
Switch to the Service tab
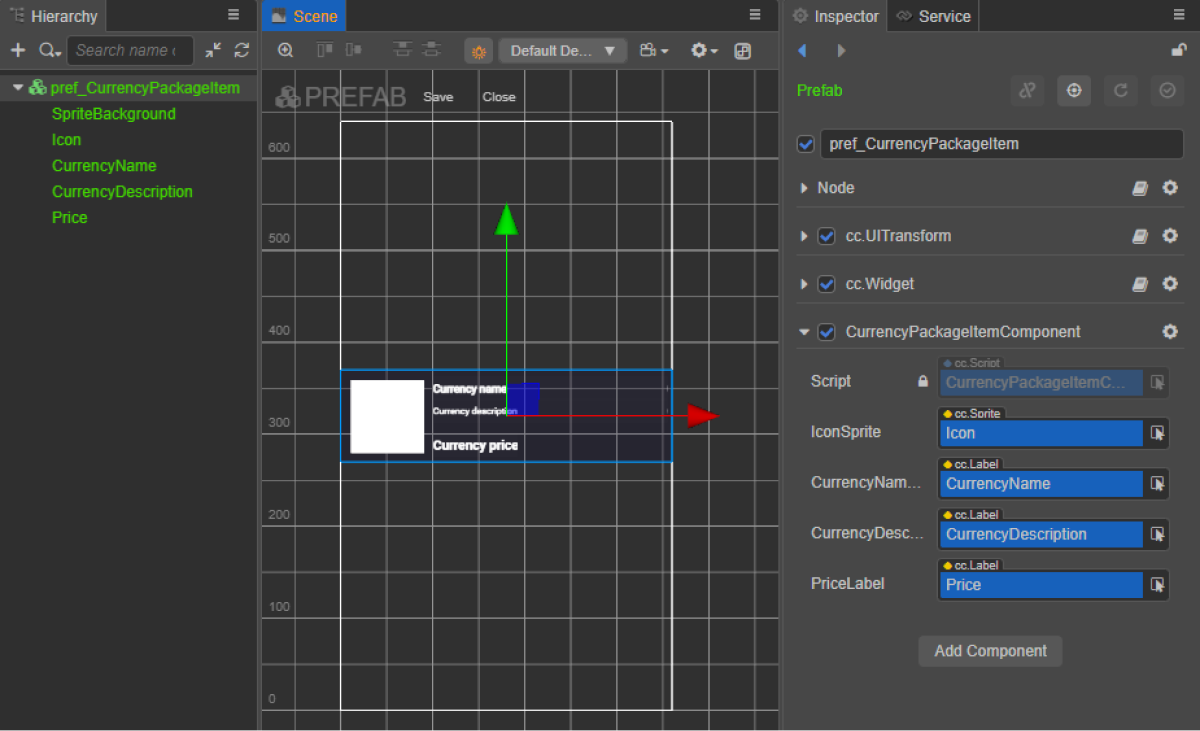tap(934, 16)
